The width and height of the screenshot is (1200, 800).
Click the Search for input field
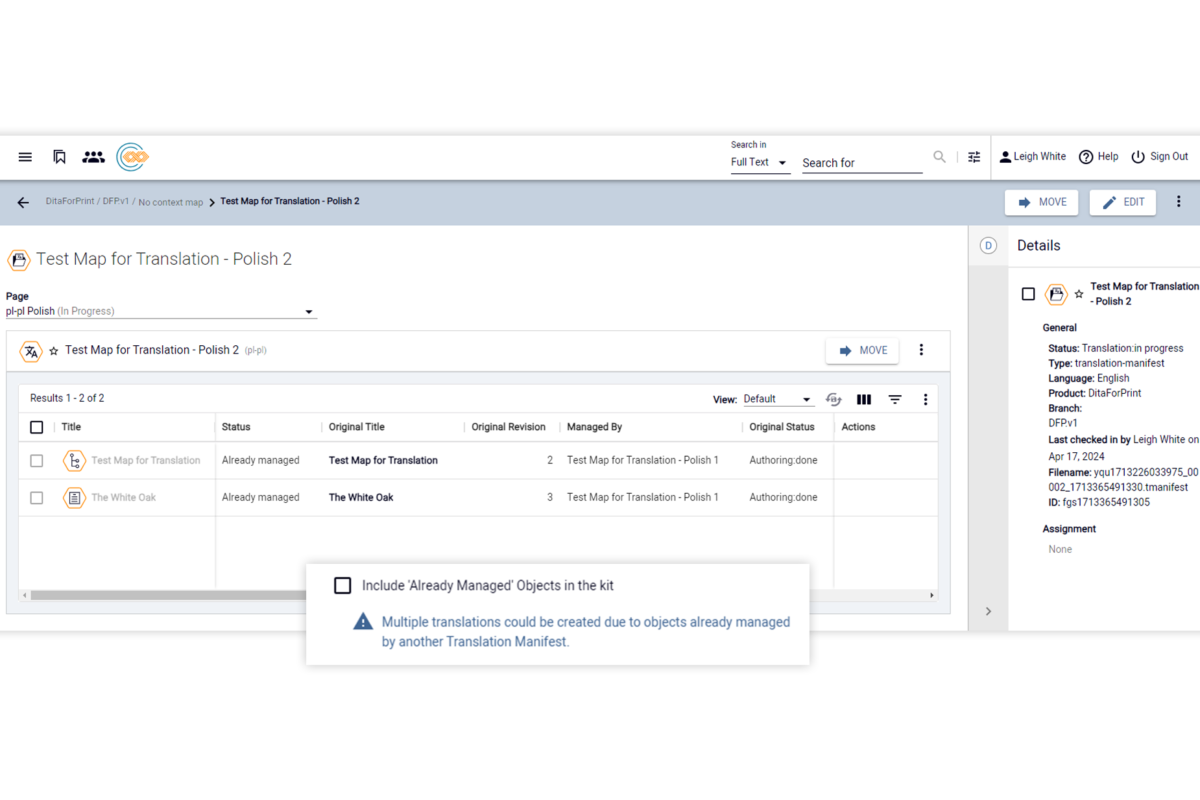click(x=862, y=162)
